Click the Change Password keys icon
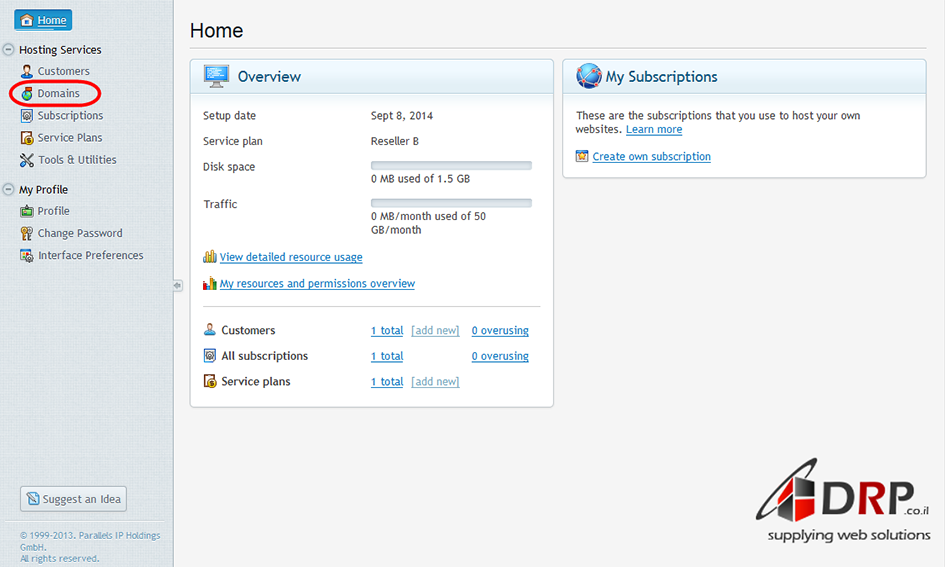The height and width of the screenshot is (567, 945). click(x=27, y=233)
